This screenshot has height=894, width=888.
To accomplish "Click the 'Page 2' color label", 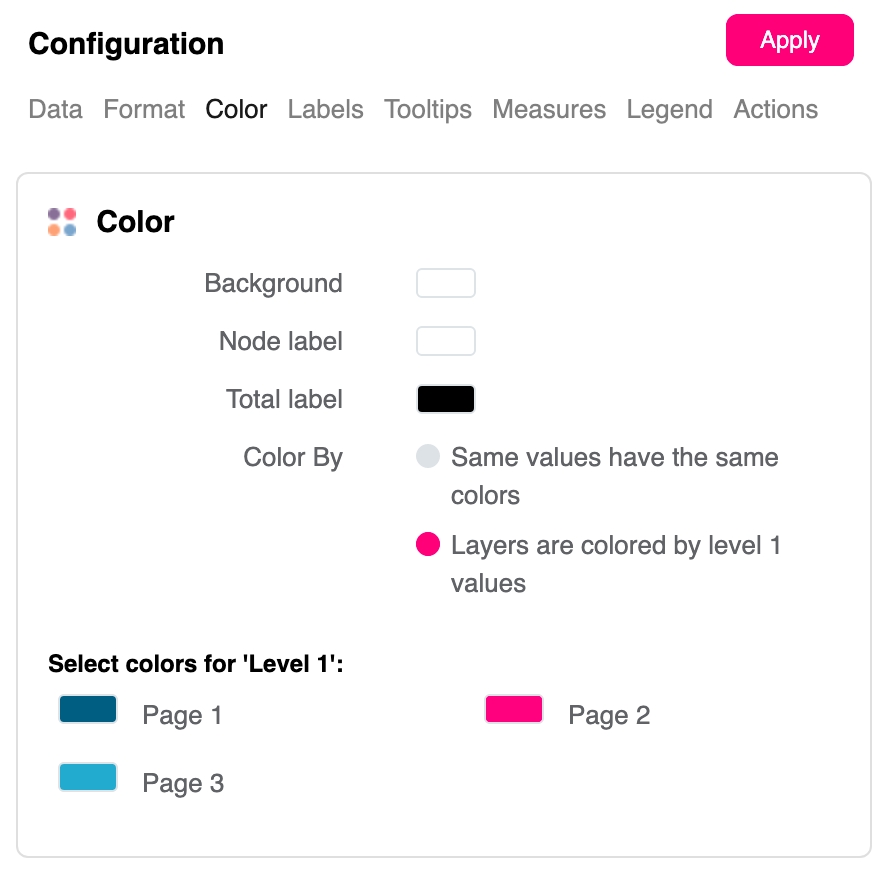I will coord(609,715).
